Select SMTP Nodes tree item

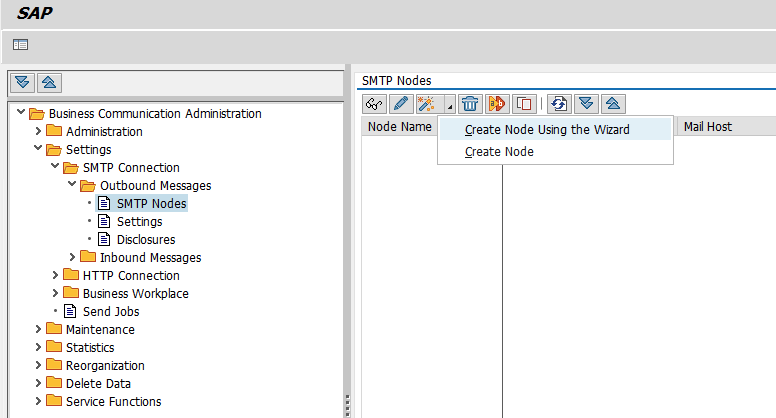151,204
